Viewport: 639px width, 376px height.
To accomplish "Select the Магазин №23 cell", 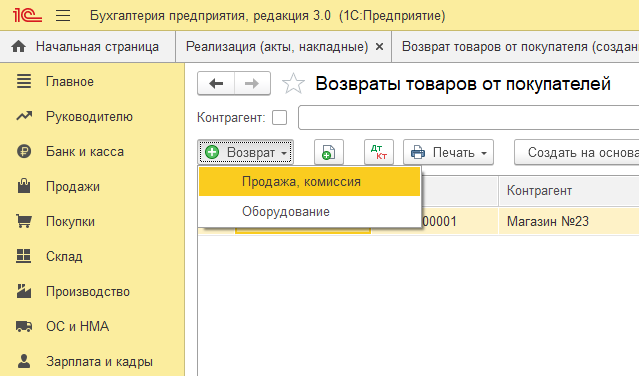I will [569, 222].
